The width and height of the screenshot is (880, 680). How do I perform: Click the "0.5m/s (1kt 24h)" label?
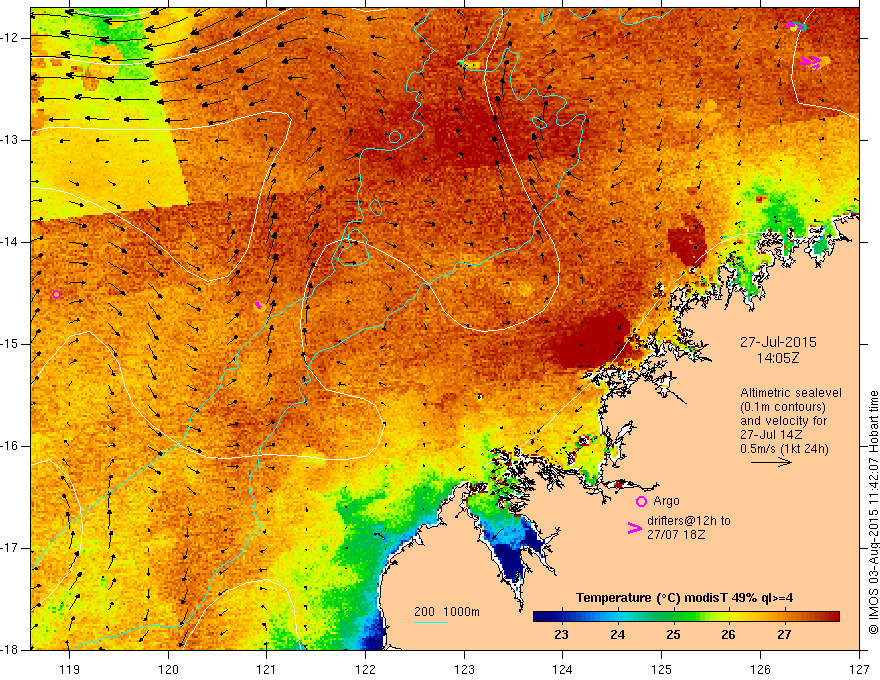point(784,449)
